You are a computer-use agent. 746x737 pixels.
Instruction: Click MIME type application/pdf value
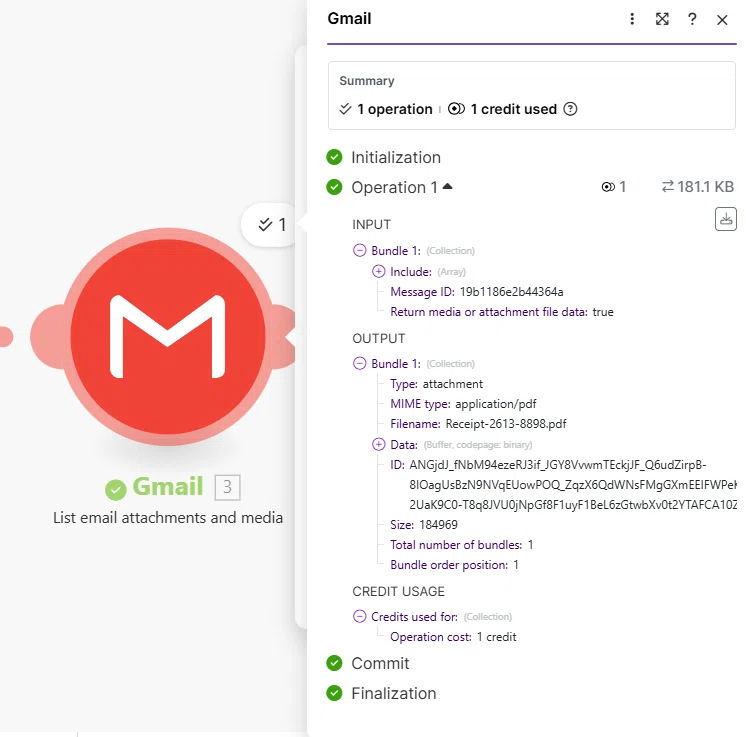(x=495, y=404)
